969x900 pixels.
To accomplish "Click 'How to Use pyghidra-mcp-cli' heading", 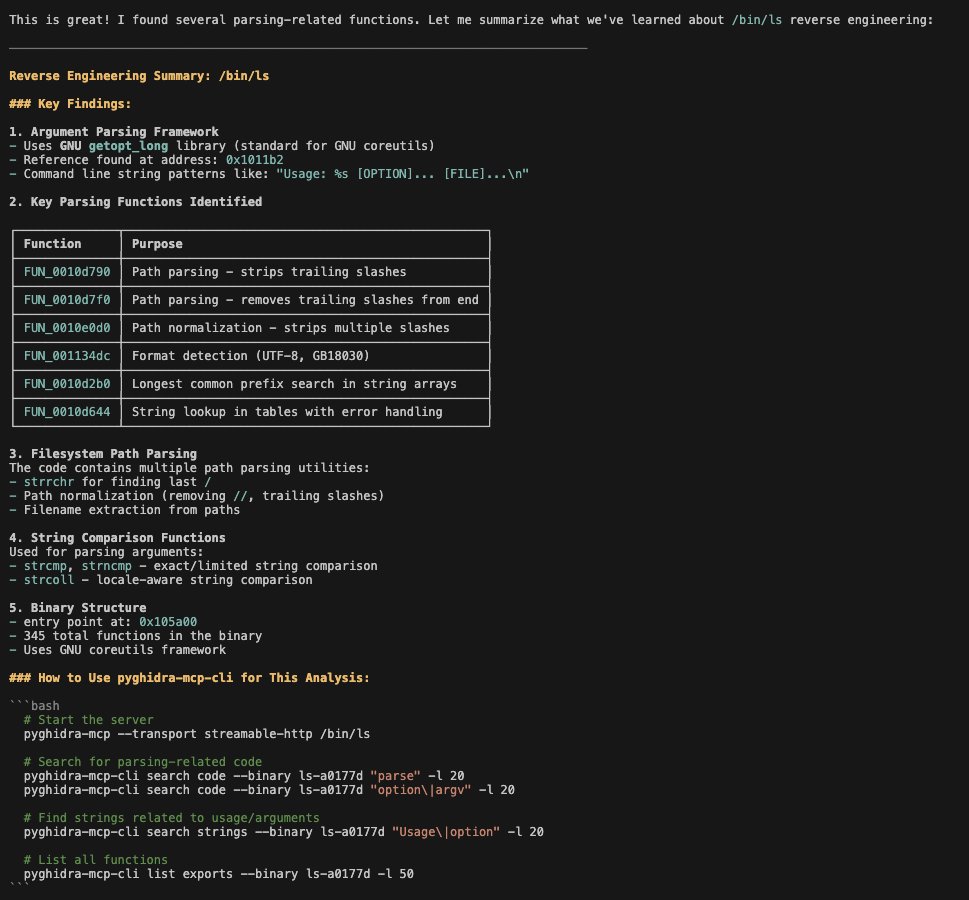I will click(x=189, y=677).
